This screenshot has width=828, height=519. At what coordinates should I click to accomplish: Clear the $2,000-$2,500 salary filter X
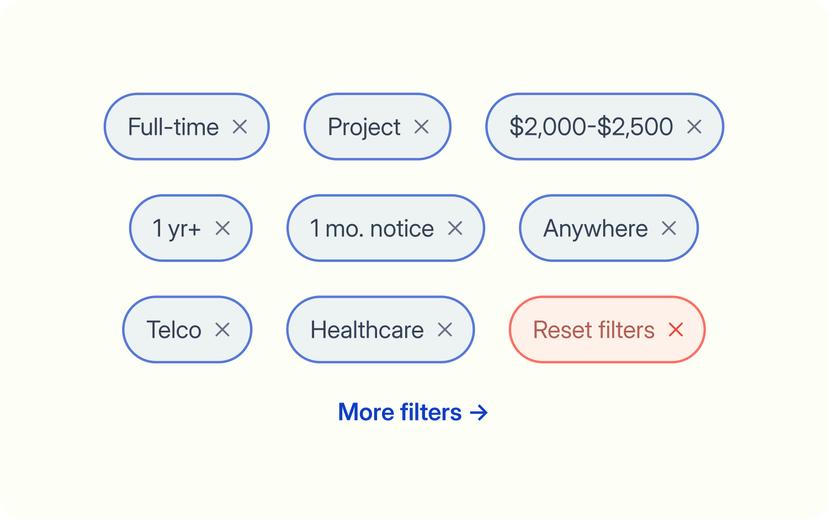pos(694,127)
